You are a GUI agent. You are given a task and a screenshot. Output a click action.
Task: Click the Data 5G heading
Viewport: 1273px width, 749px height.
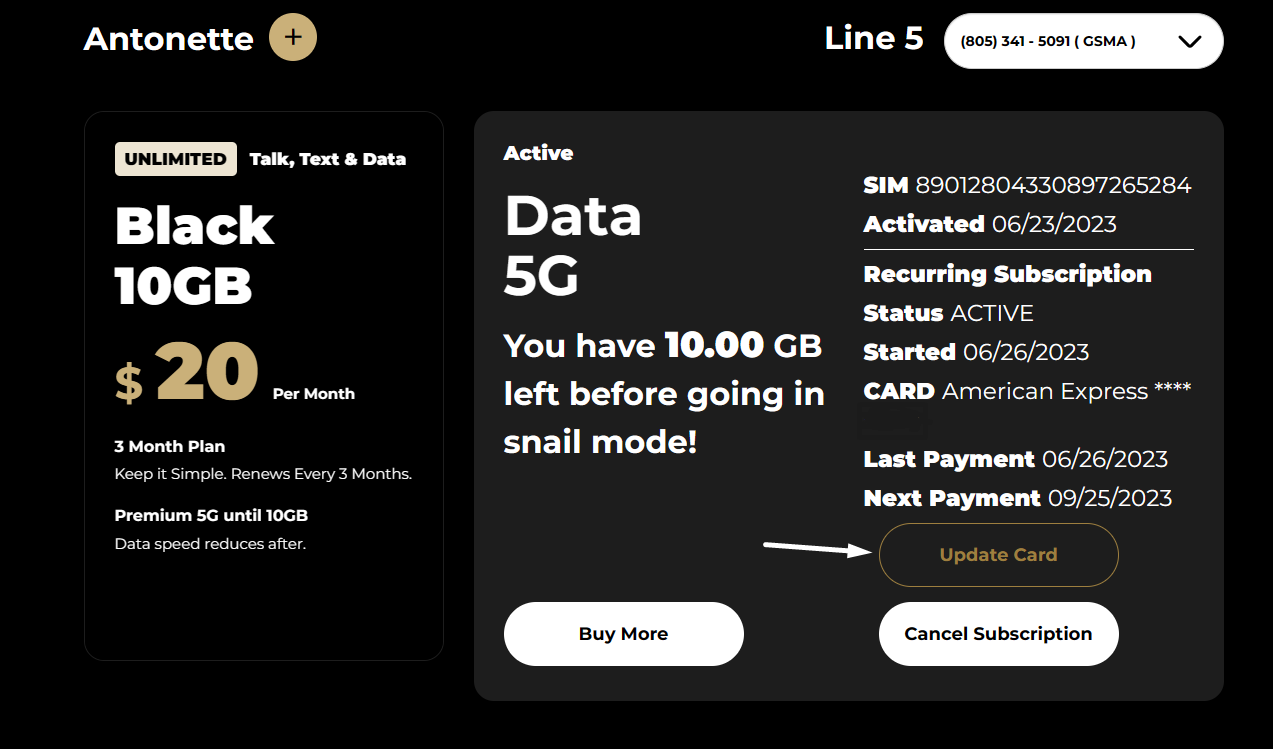tap(572, 245)
